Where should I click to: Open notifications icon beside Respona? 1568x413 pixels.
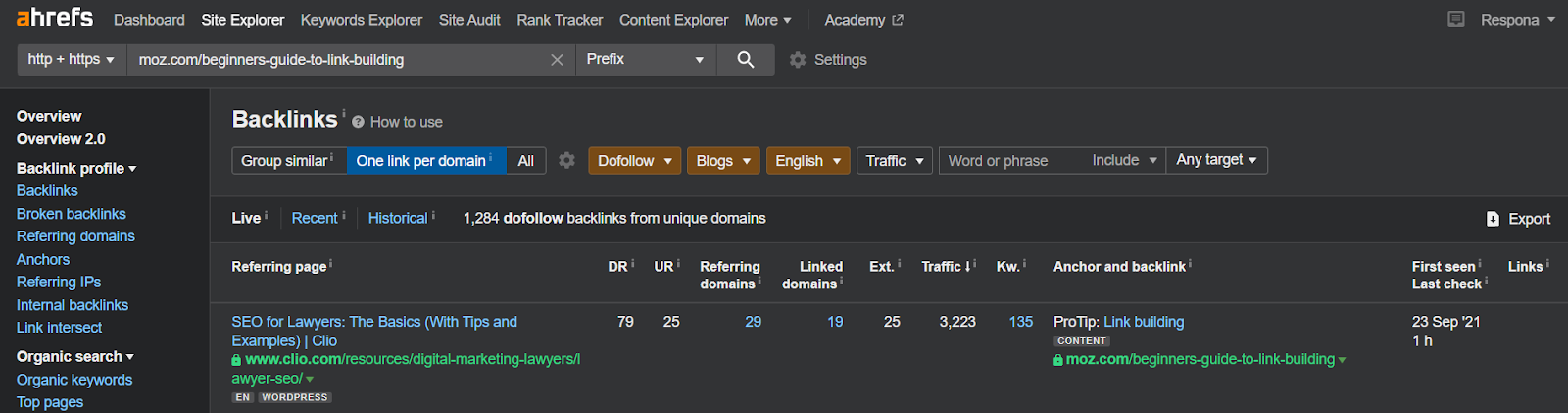1456,20
